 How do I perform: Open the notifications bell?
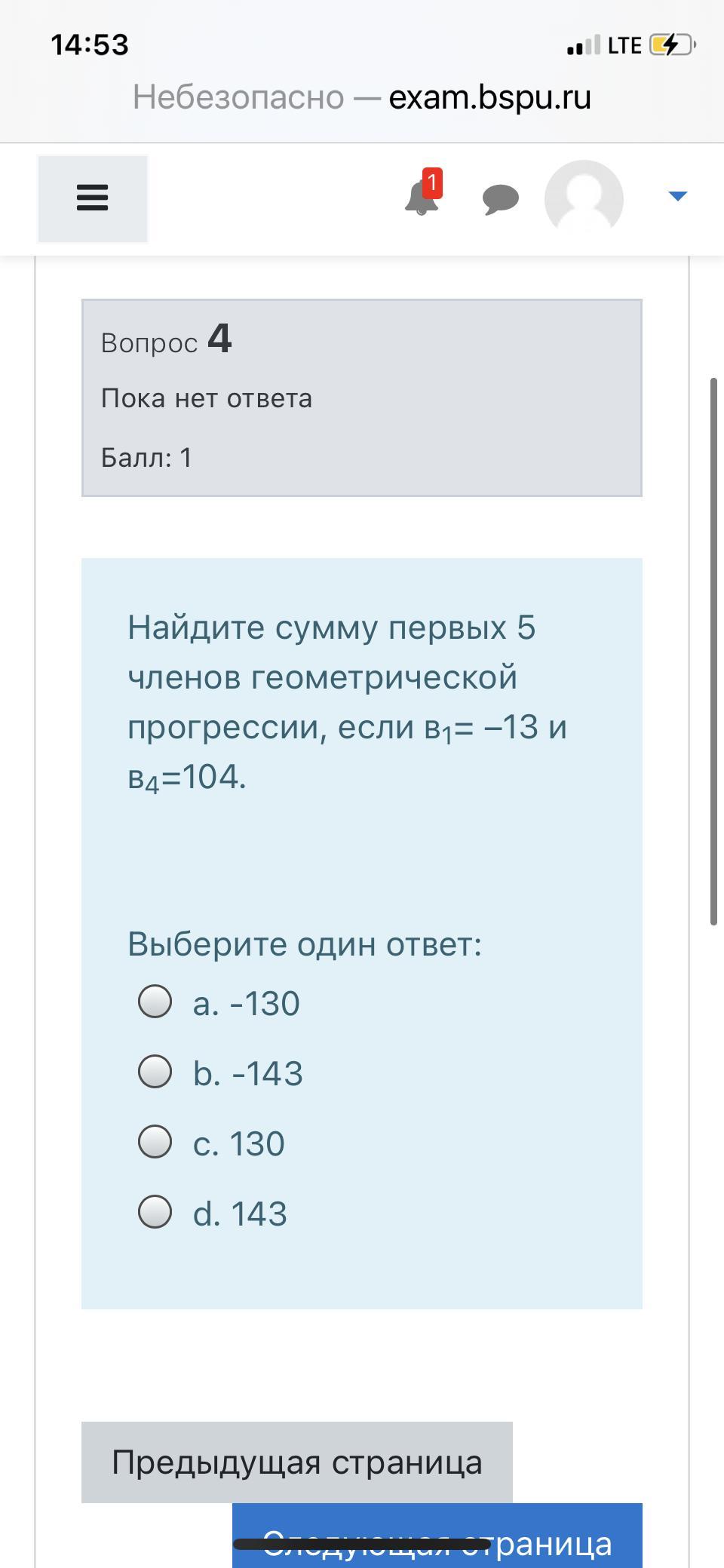click(x=421, y=199)
